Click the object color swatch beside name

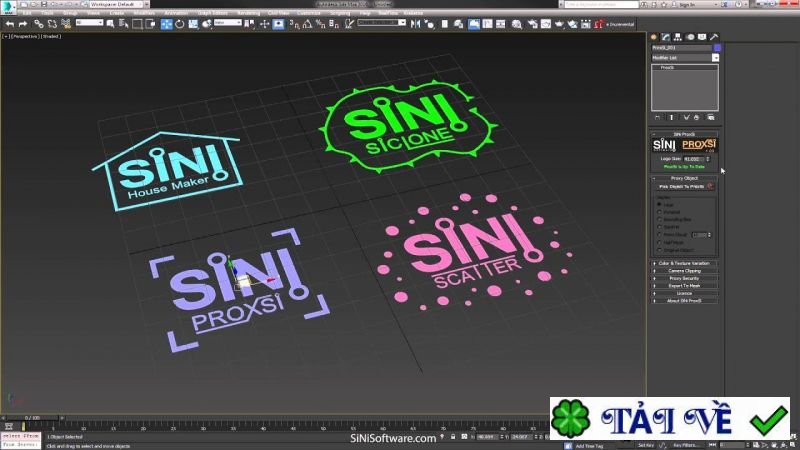716,47
